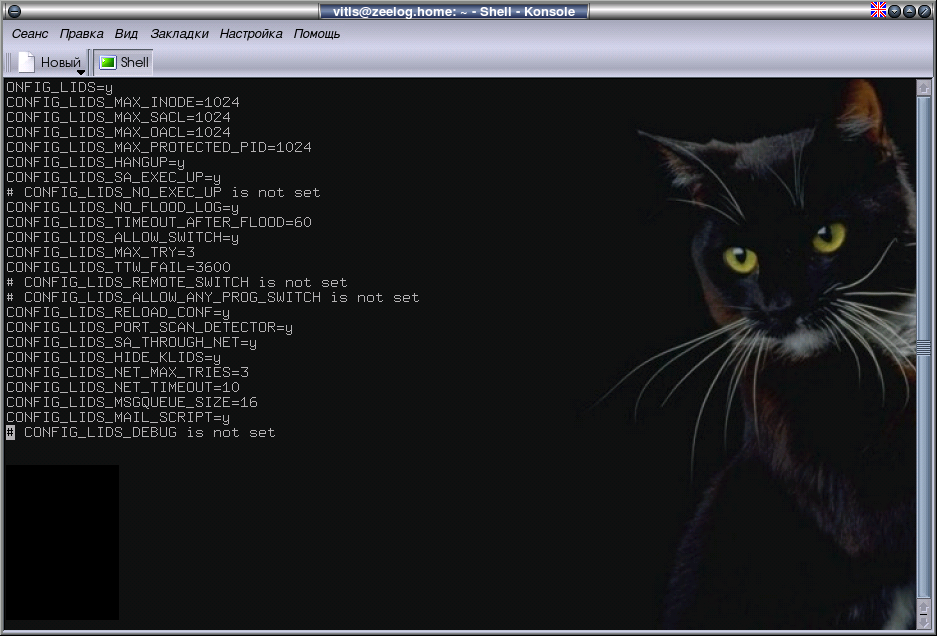Click line CONFIG_LIDS_NET_MAX_TRIES=3
Viewport: 937px width, 636px height.
click(x=127, y=372)
